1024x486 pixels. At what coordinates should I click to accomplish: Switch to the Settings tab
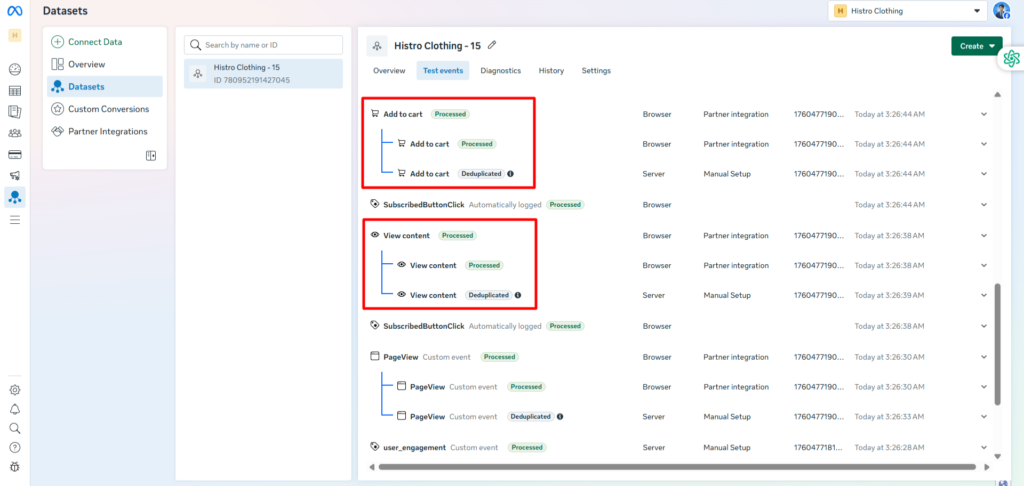(596, 71)
